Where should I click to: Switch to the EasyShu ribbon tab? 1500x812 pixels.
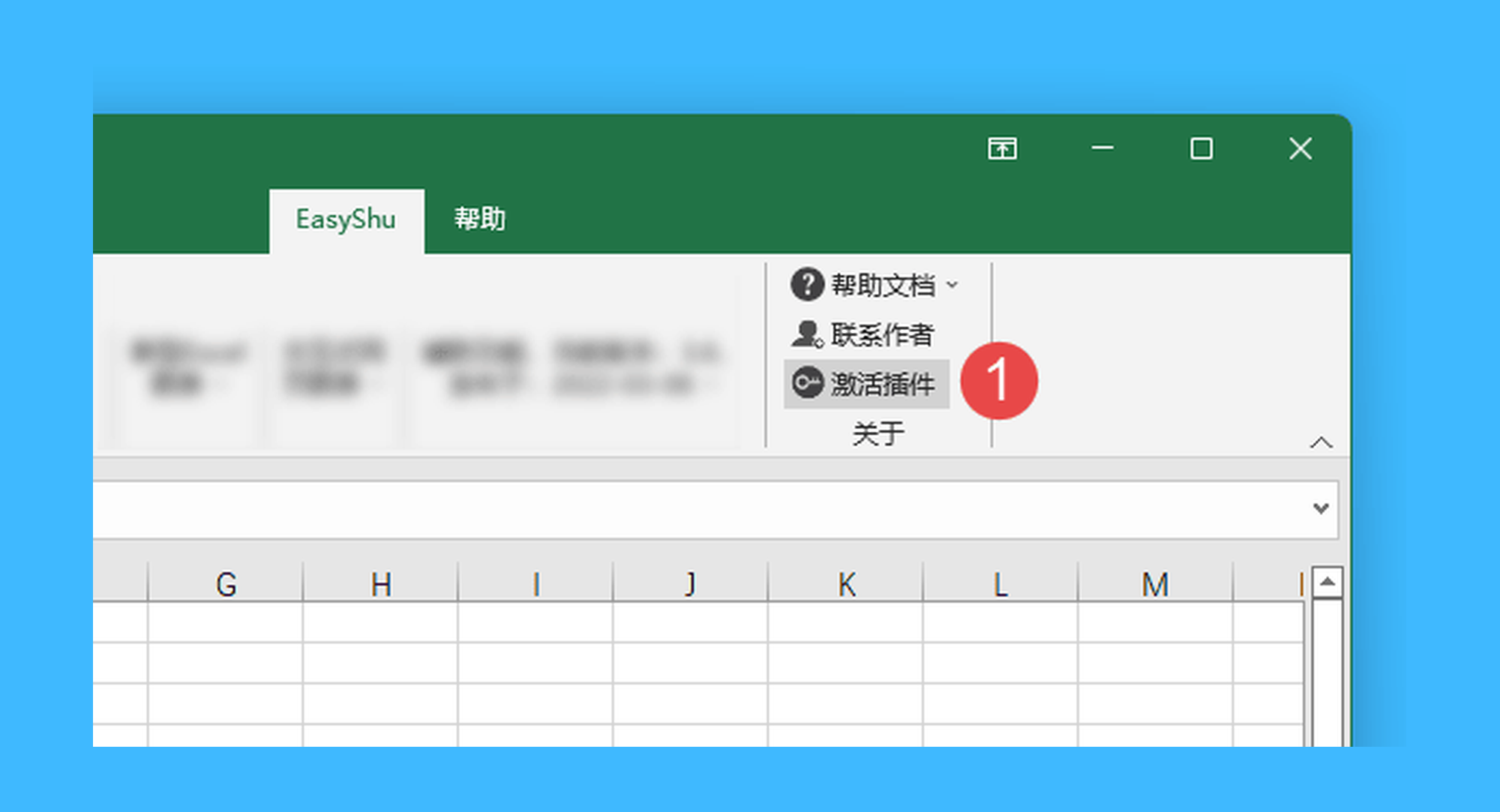click(346, 220)
